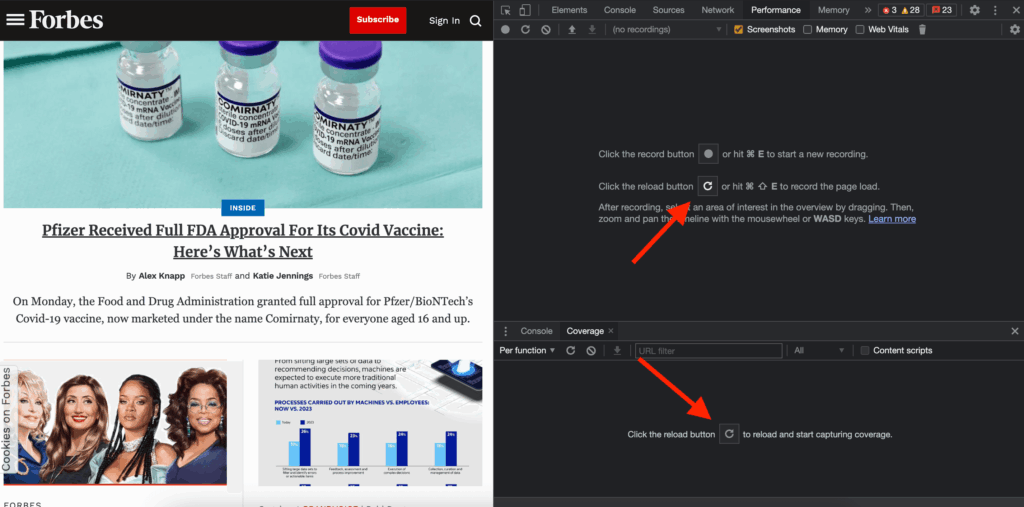Open DevTools settings gear in the tab bar

(x=974, y=10)
